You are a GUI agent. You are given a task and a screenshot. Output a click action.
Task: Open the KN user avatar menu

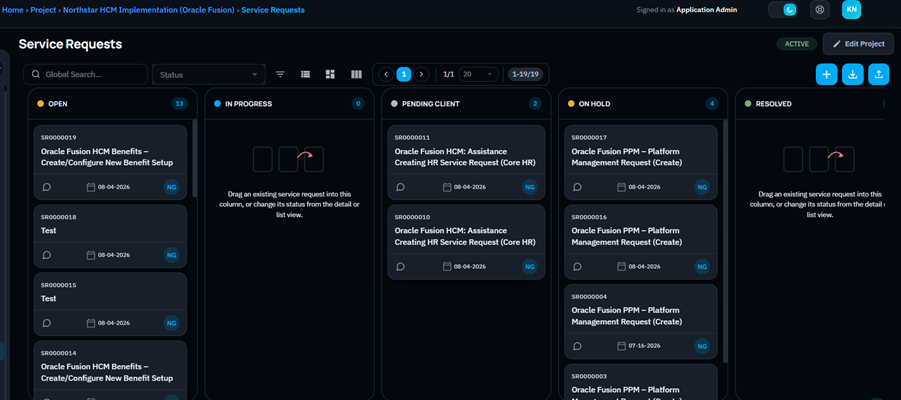pyautogui.click(x=851, y=10)
